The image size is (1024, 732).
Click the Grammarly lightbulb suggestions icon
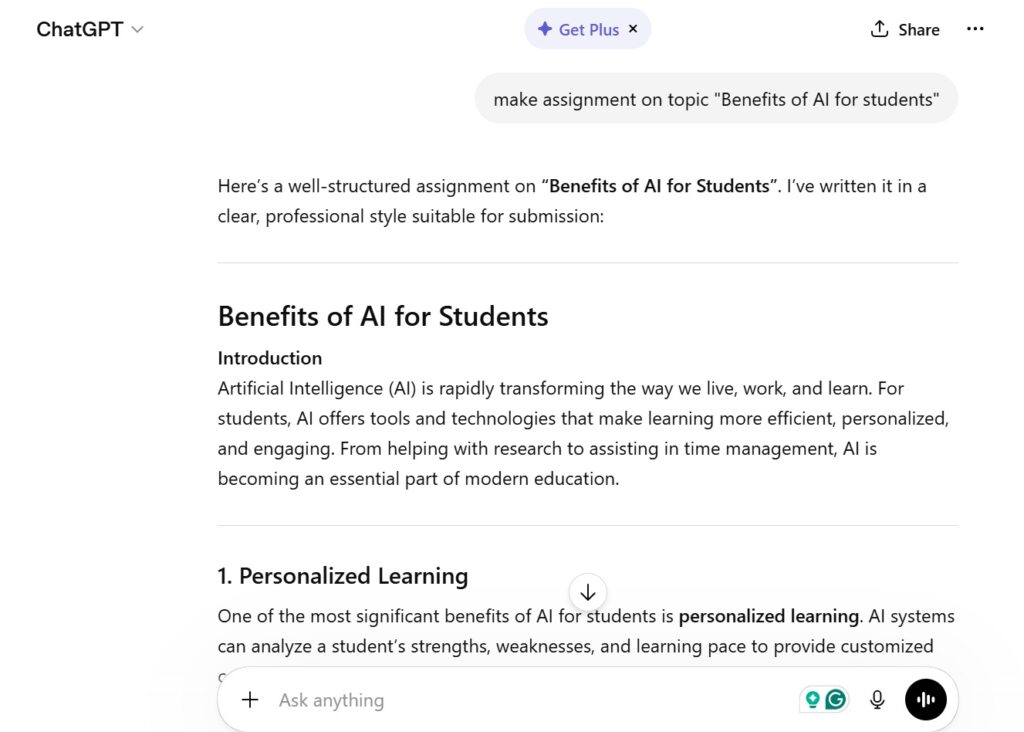point(811,700)
